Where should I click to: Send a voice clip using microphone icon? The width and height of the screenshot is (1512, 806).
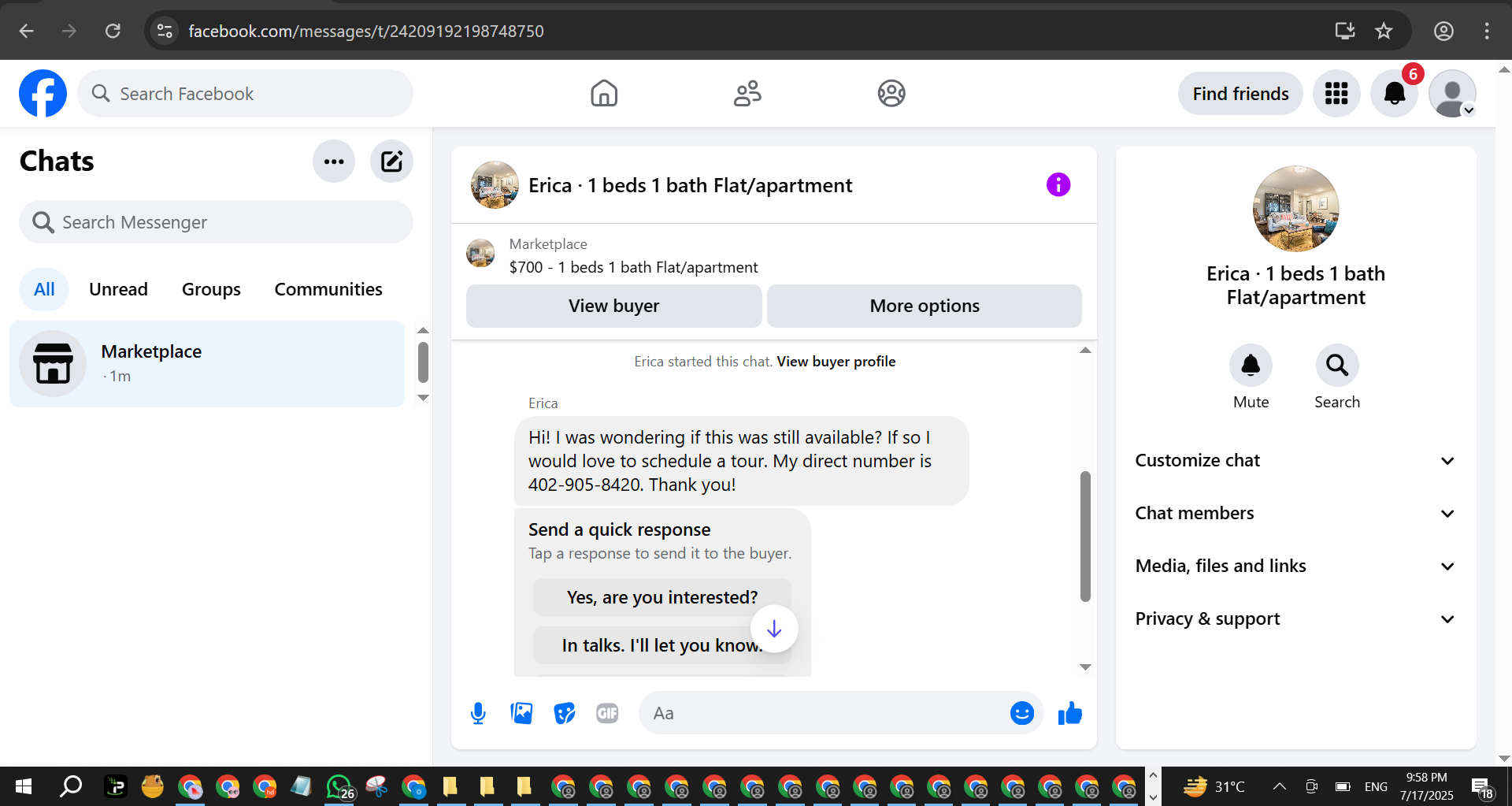click(478, 714)
